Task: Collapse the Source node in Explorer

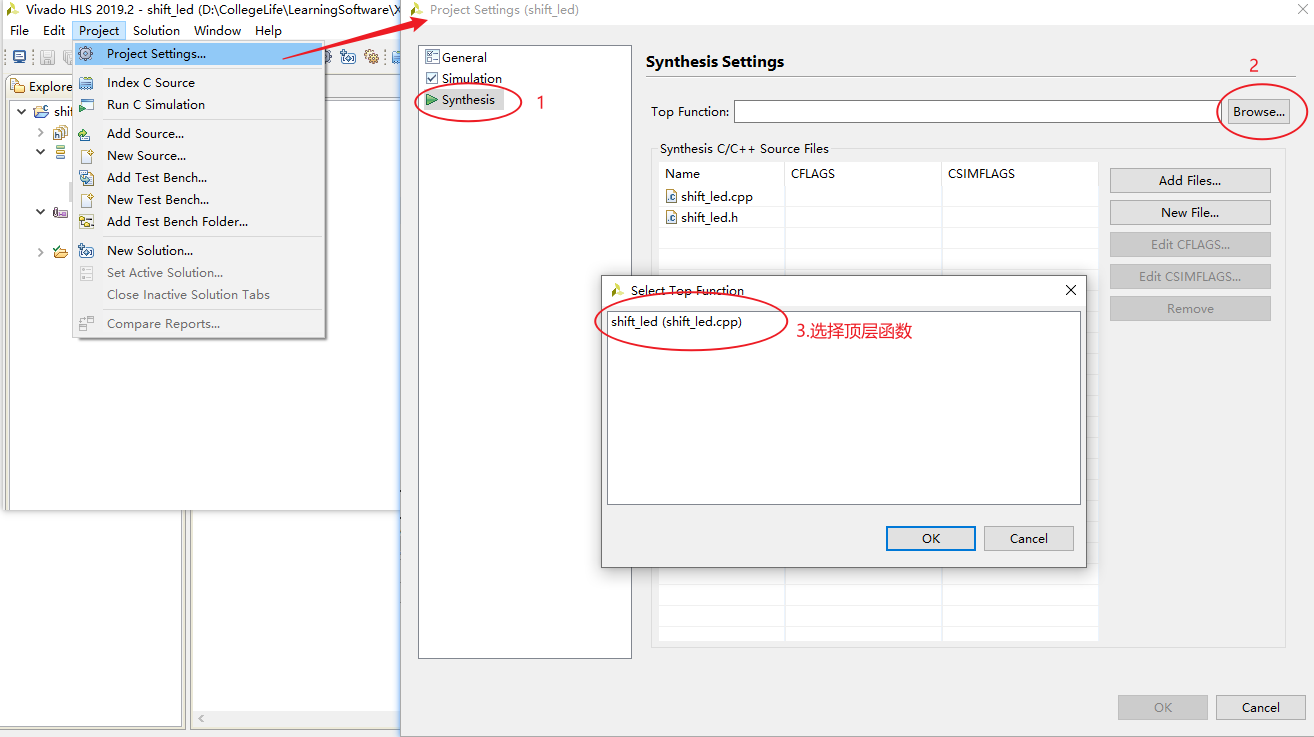Action: 40,153
